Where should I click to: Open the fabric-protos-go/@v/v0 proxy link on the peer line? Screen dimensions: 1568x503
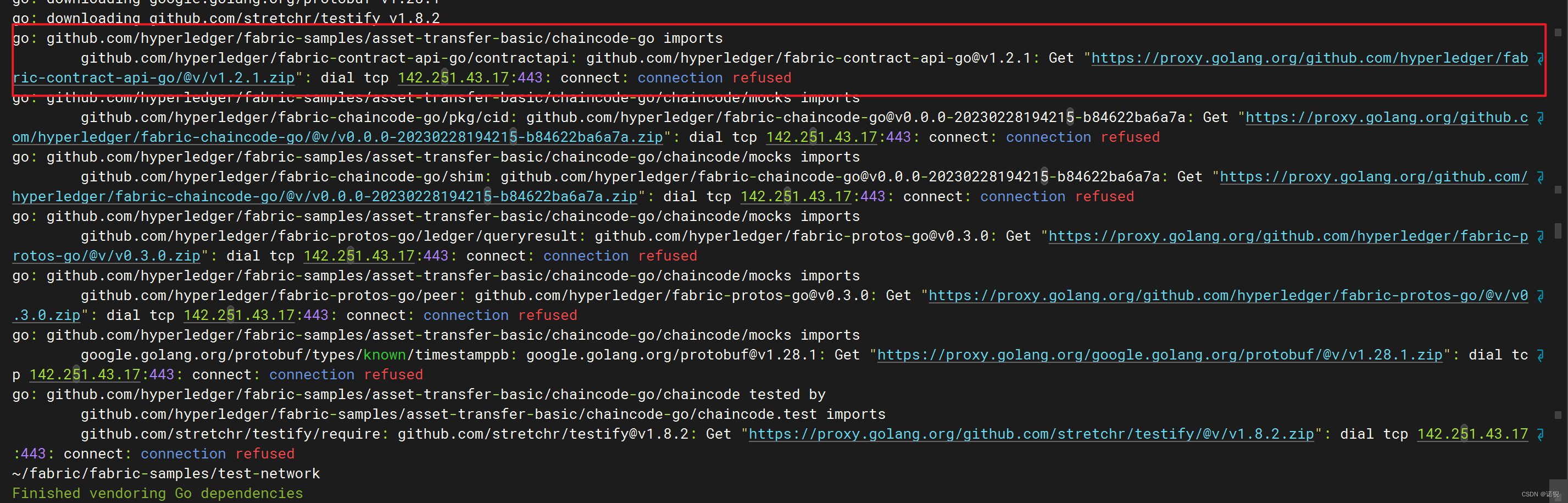[1228, 296]
